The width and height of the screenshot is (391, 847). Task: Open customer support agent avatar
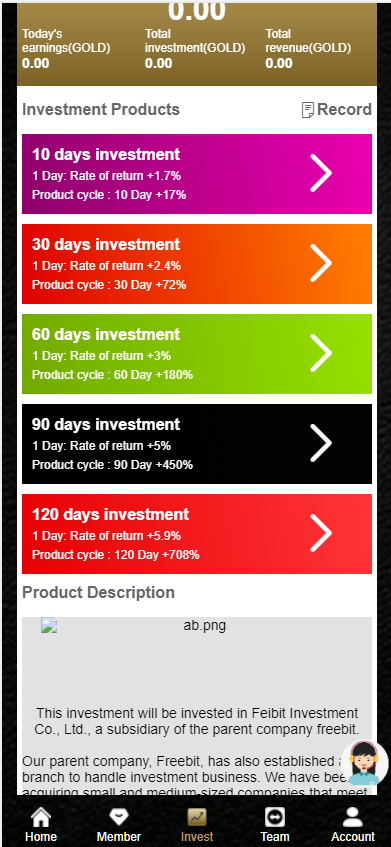[x=364, y=763]
